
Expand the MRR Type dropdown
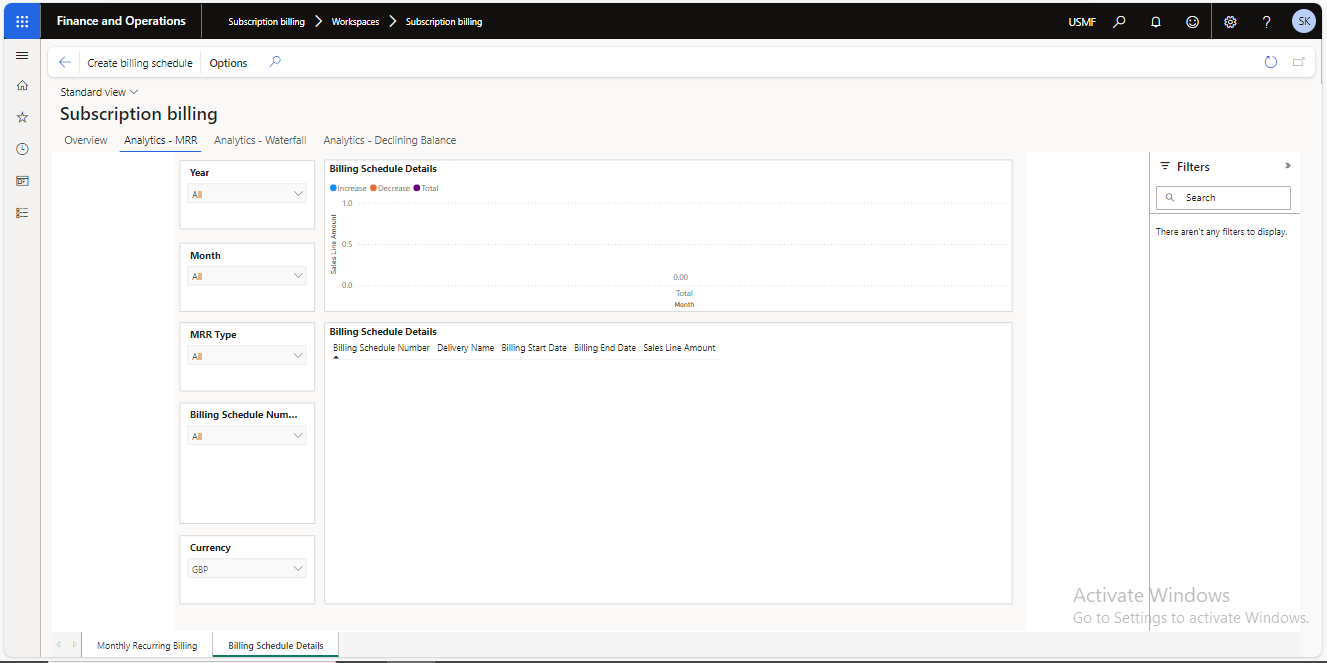pyautogui.click(x=247, y=356)
